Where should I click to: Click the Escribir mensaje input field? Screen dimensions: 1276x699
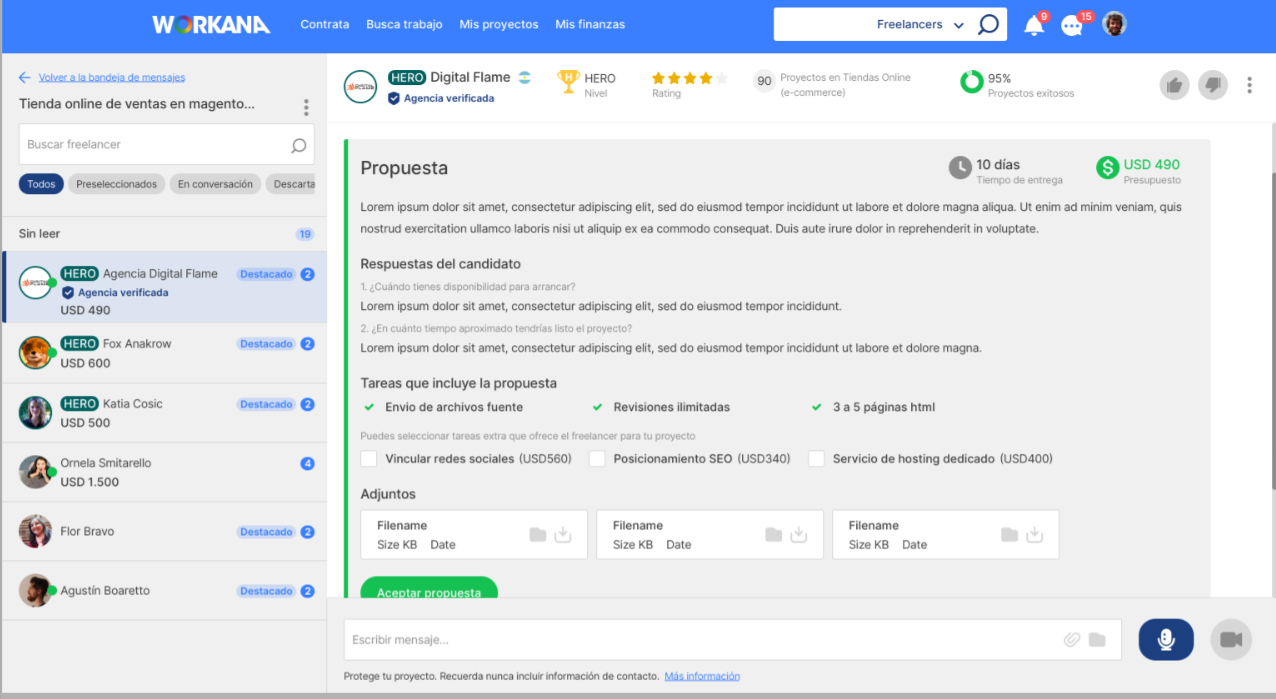click(x=700, y=640)
